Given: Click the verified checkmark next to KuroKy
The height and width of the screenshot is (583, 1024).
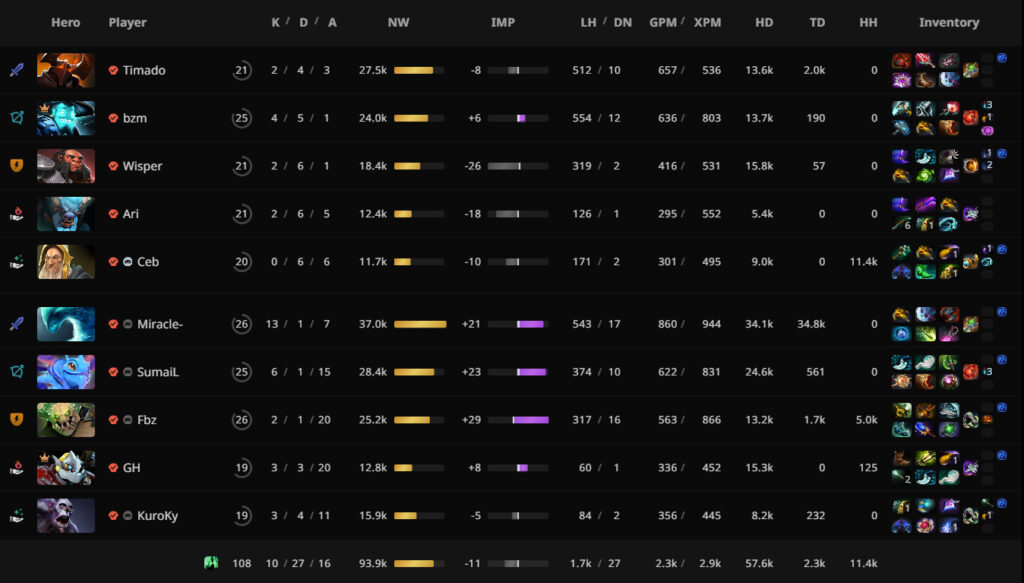Looking at the screenshot, I should (114, 516).
